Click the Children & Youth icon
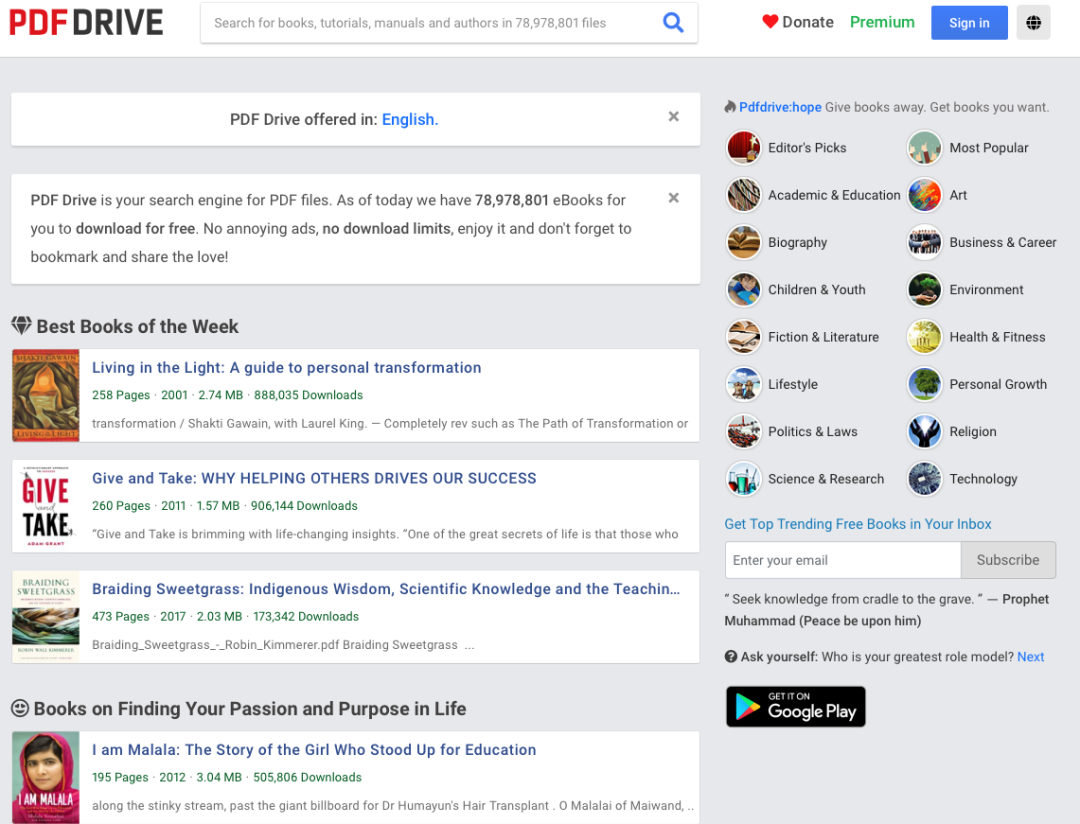Screen dimensions: 1080x824 tap(744, 289)
